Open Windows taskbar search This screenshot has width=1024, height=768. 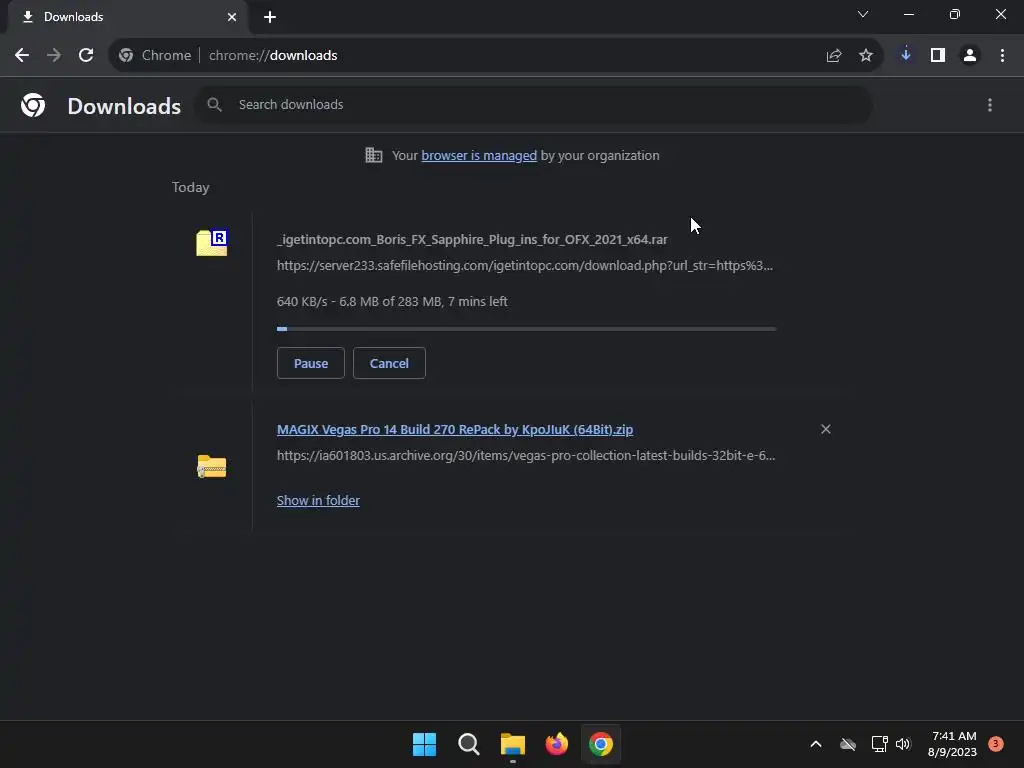(468, 744)
